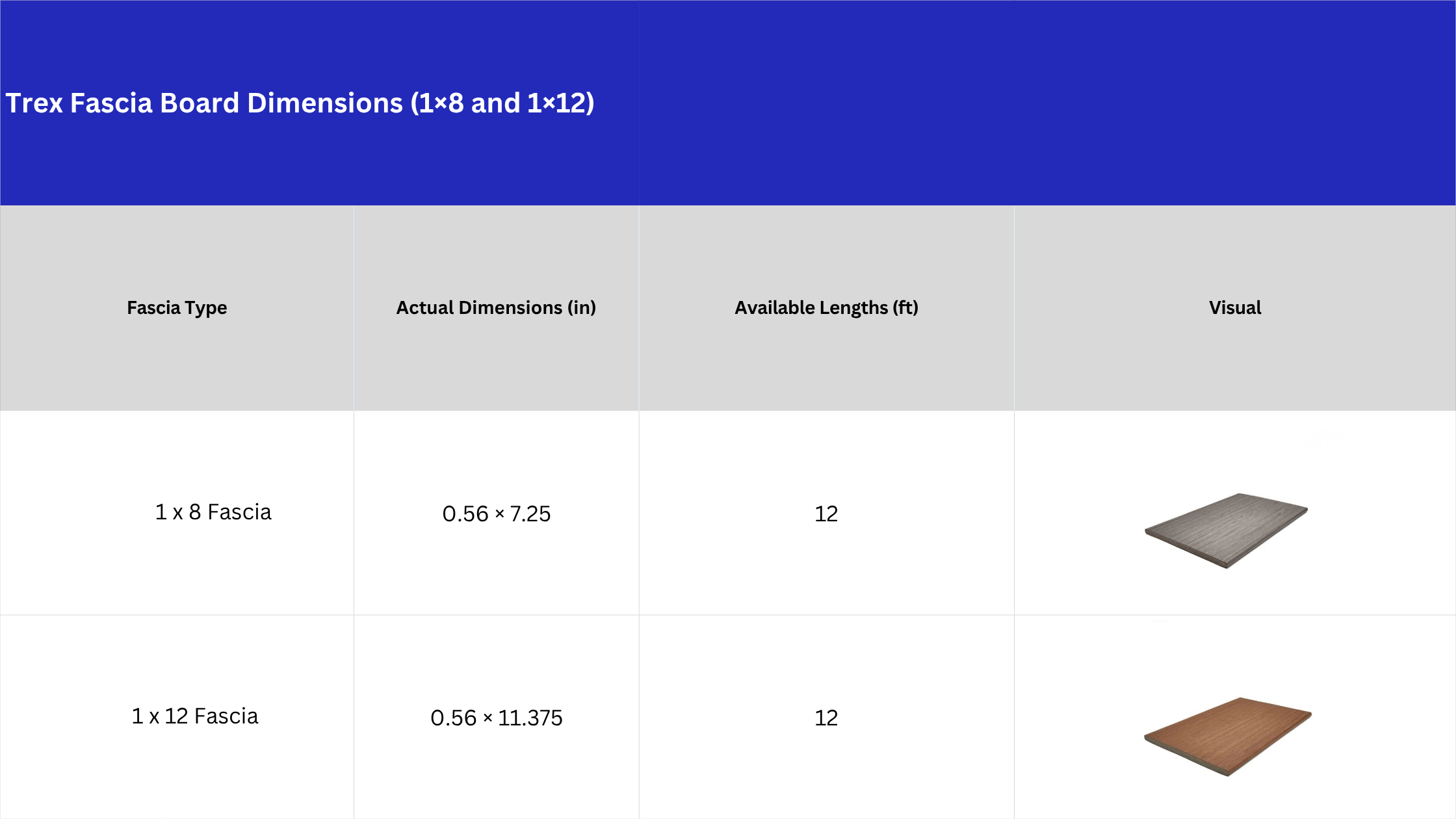Click the '7.25' width value

pos(530,513)
